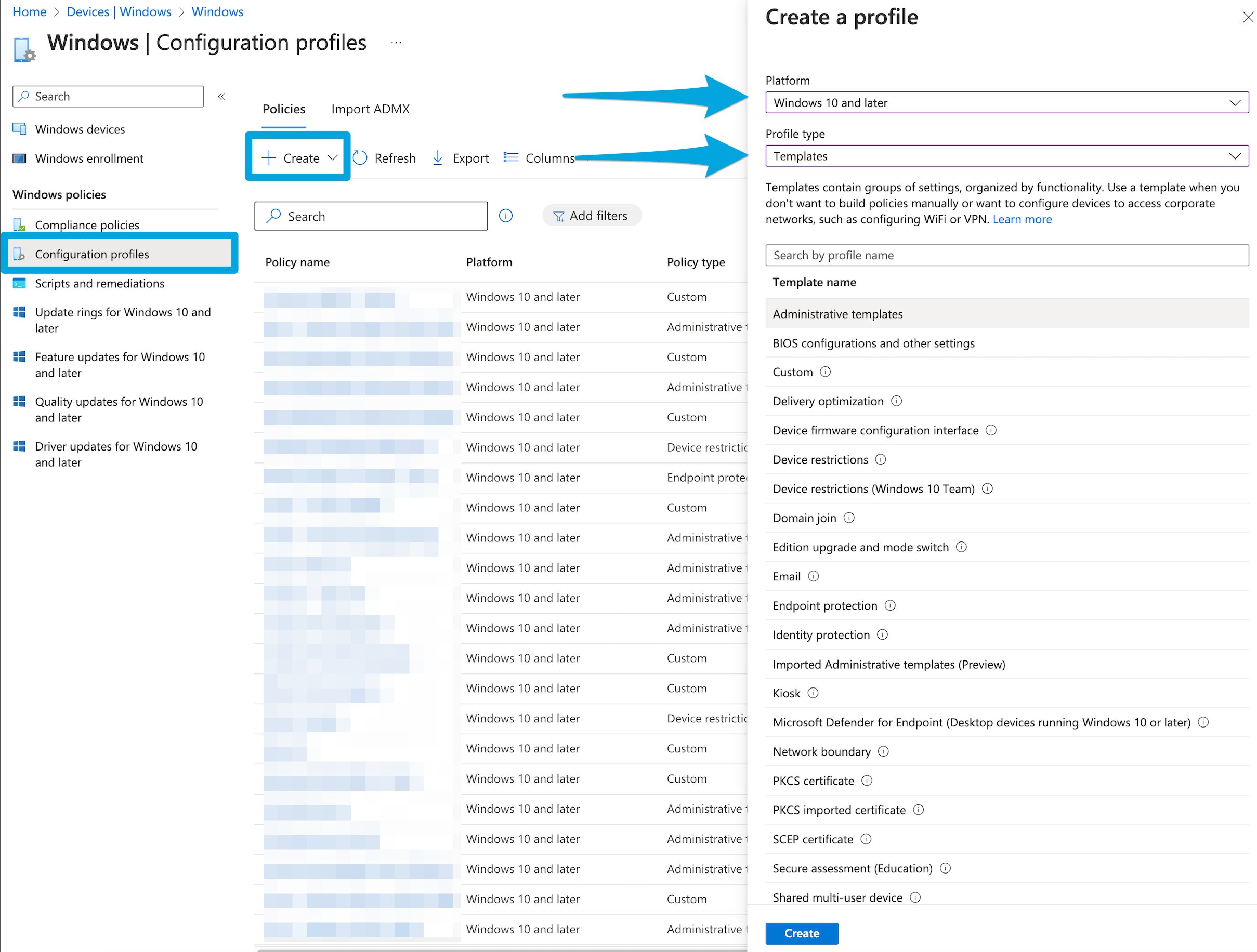Click the Devices | Windows breadcrumb link
Viewport: 1257px width, 952px height.
pos(119,11)
